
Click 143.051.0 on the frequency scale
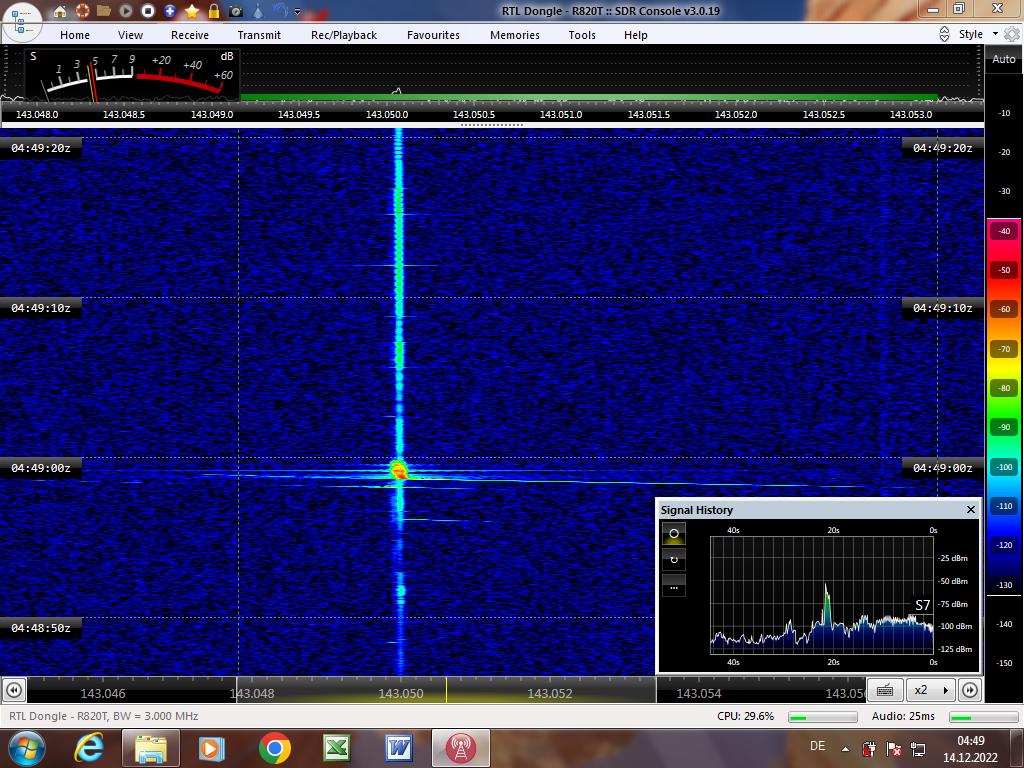coord(561,114)
